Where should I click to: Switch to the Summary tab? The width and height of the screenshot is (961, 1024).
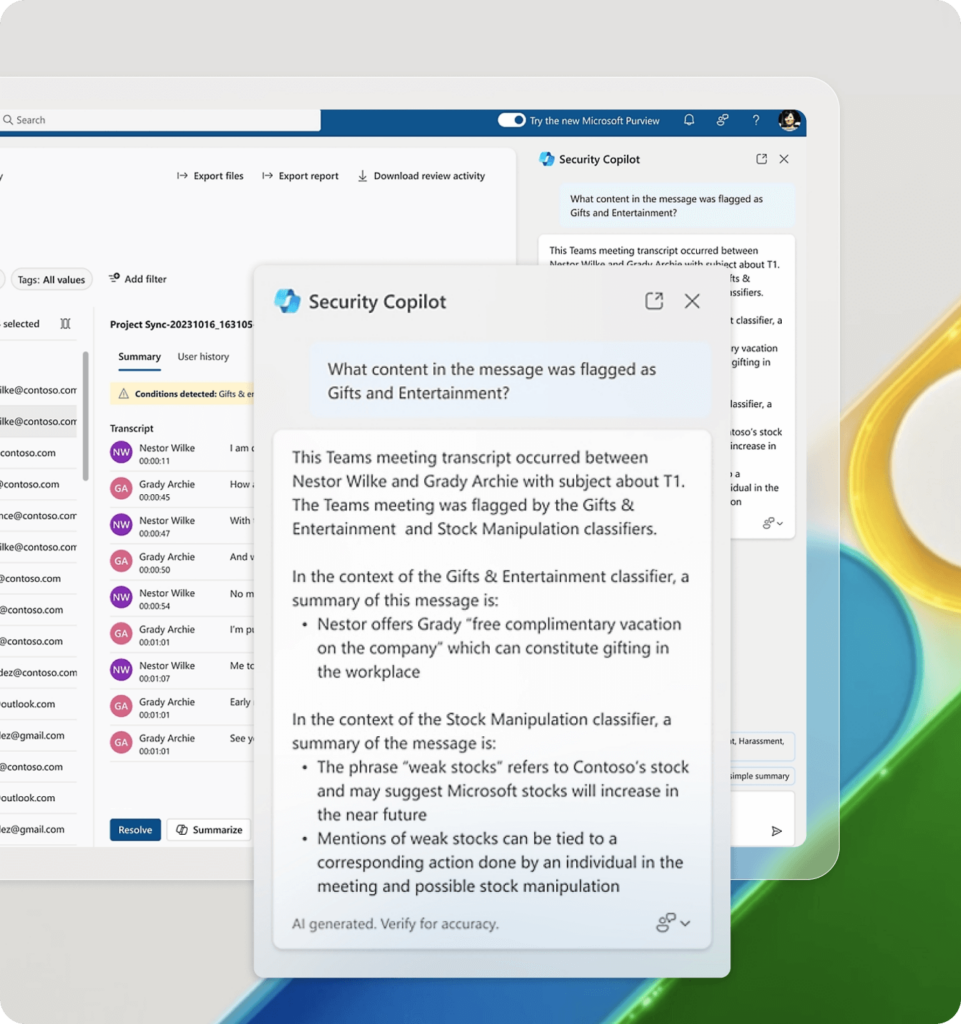coord(139,356)
